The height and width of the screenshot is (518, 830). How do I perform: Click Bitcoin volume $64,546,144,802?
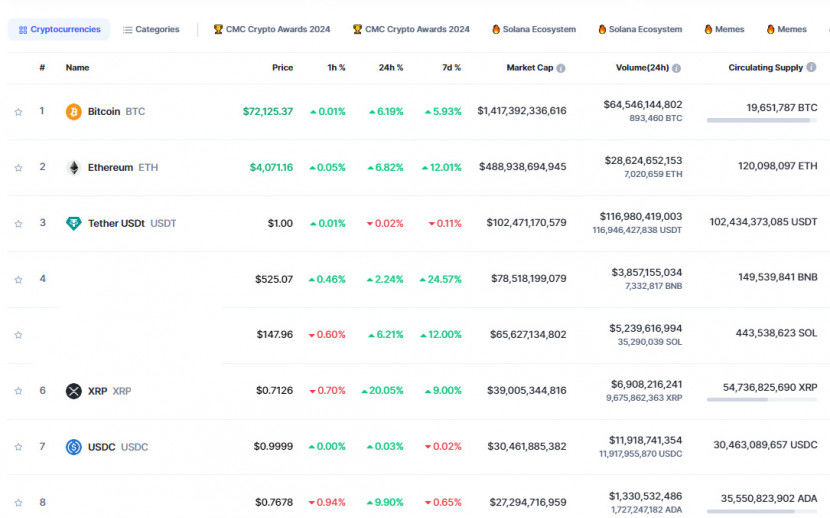coord(643,105)
